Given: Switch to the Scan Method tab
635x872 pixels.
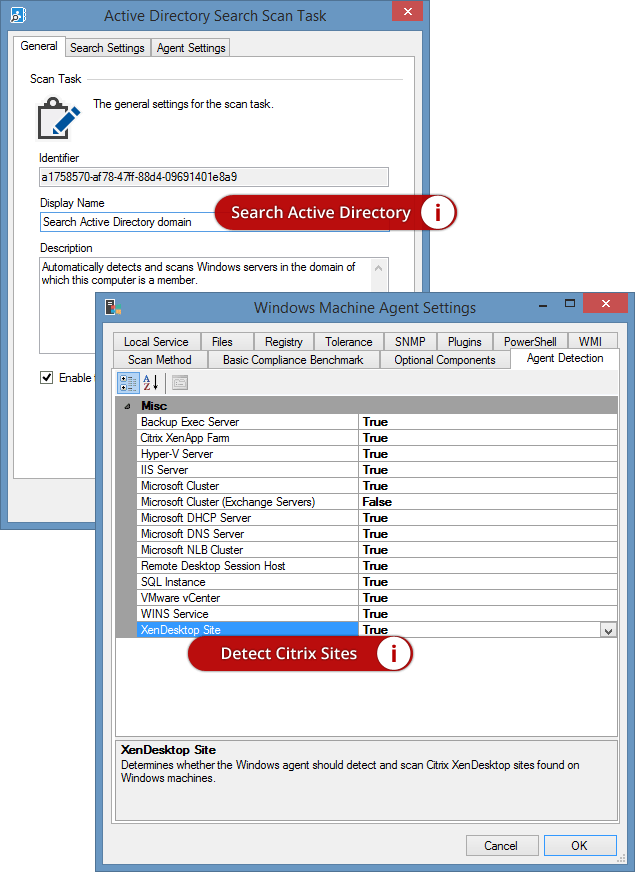Looking at the screenshot, I should [x=160, y=360].
